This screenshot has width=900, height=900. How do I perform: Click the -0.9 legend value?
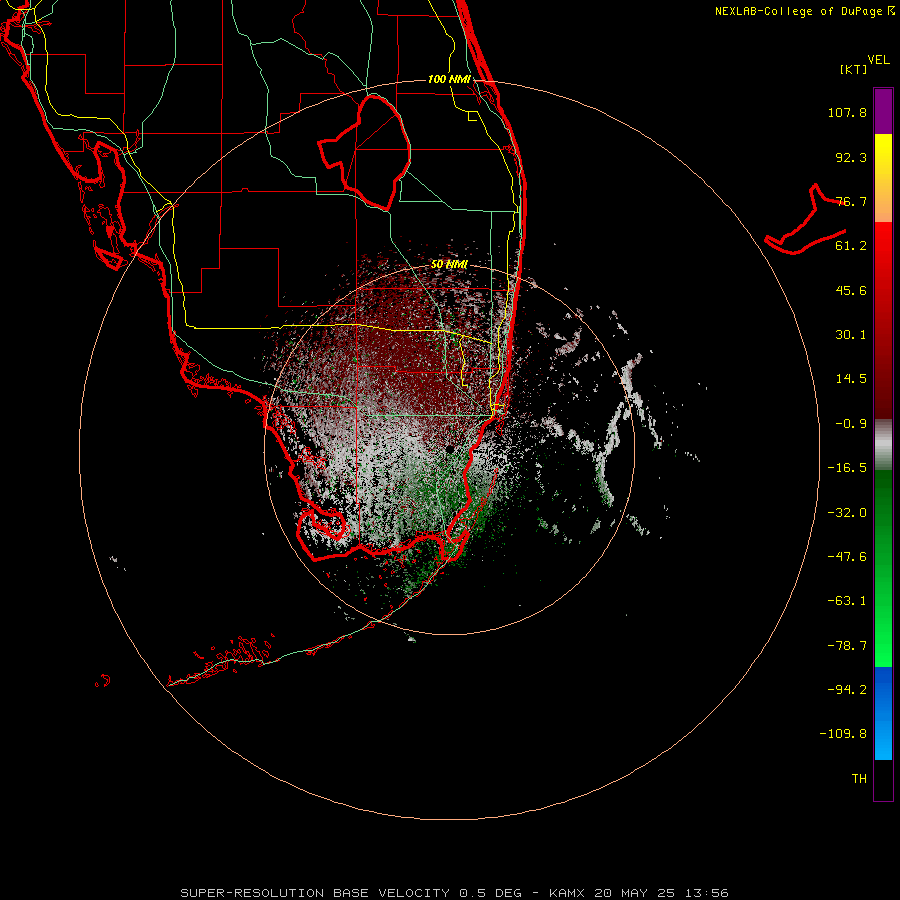point(851,424)
